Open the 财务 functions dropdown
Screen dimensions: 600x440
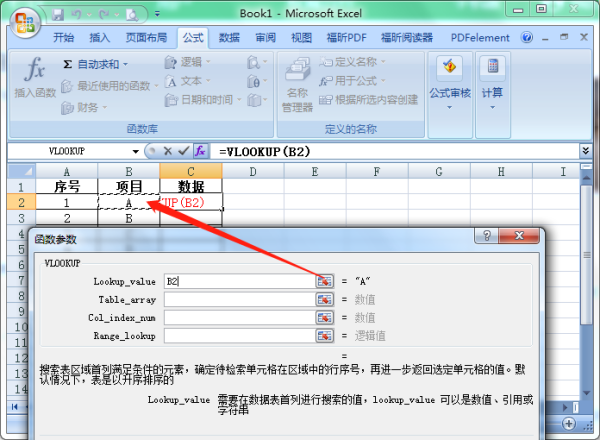click(x=84, y=108)
